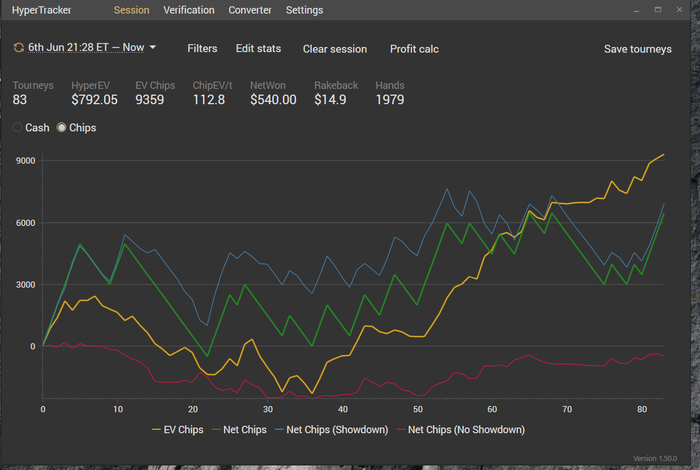
Task: Open Profit calc
Action: coord(414,49)
